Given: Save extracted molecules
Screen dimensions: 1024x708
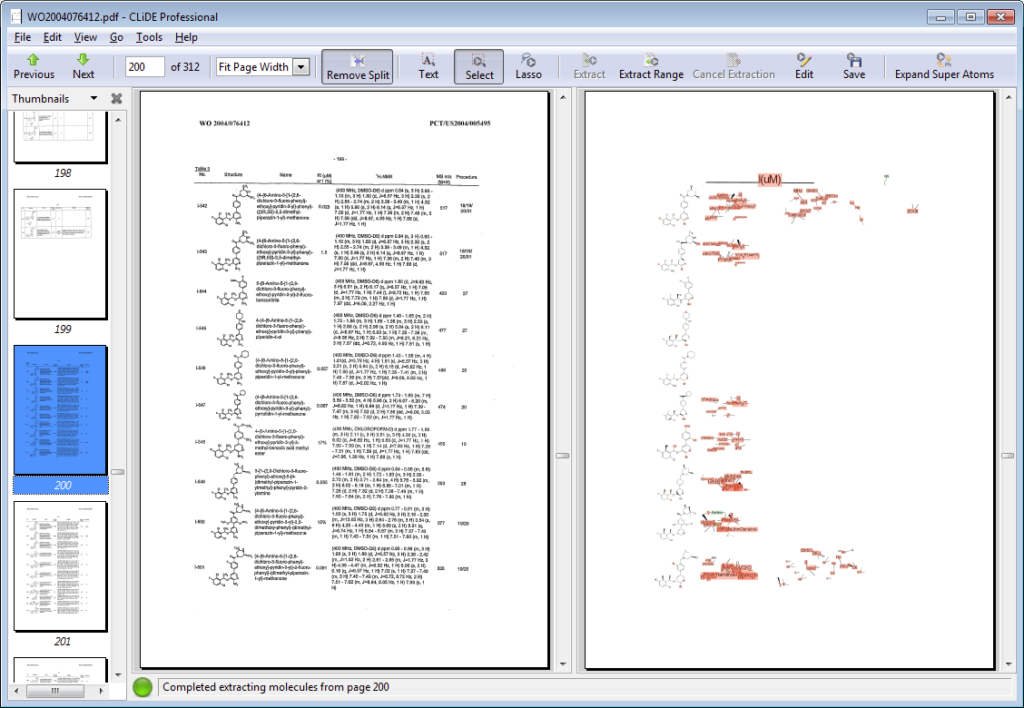Looking at the screenshot, I should click(x=853, y=66).
